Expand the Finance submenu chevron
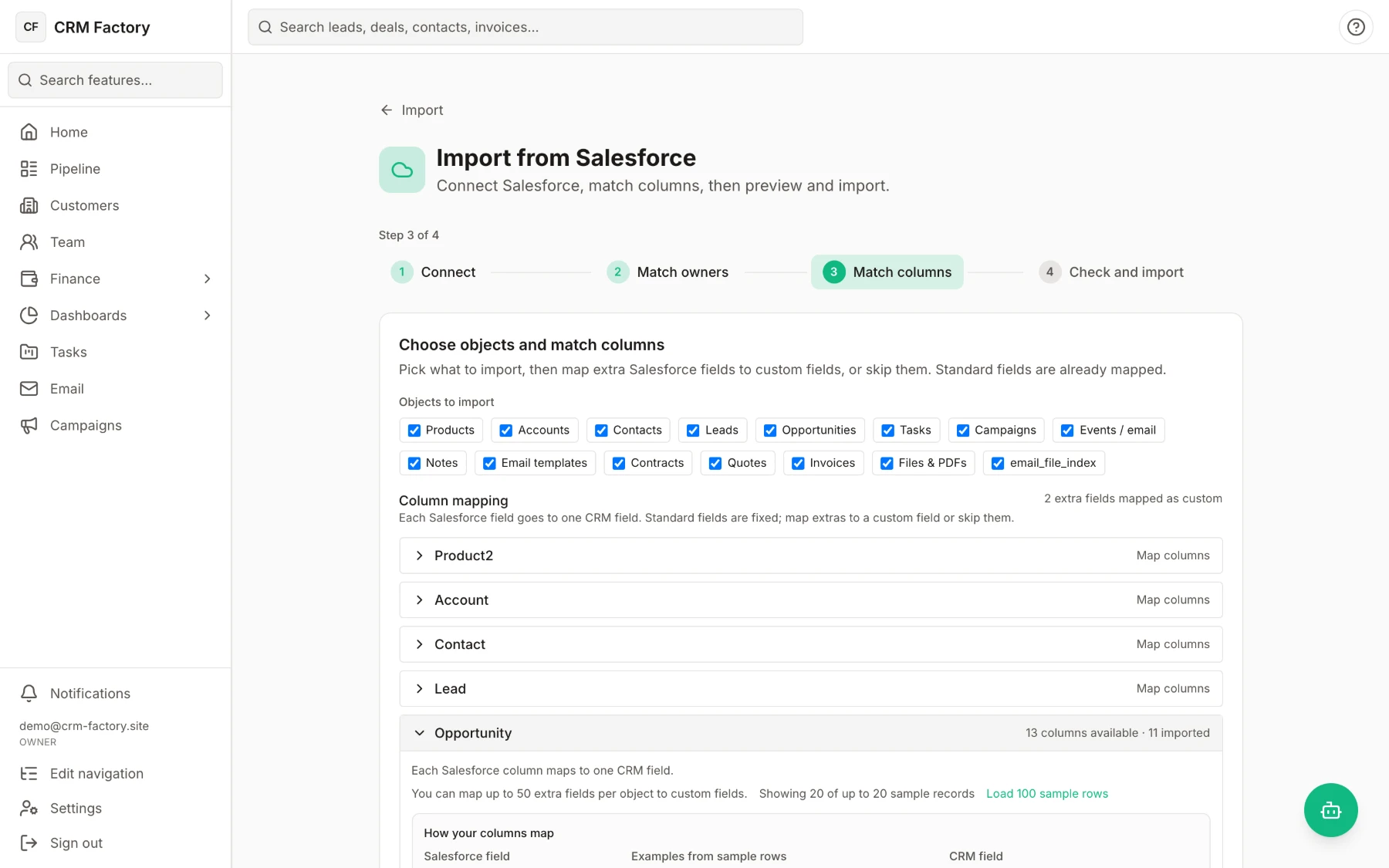The height and width of the screenshot is (868, 1389). pyautogui.click(x=207, y=279)
